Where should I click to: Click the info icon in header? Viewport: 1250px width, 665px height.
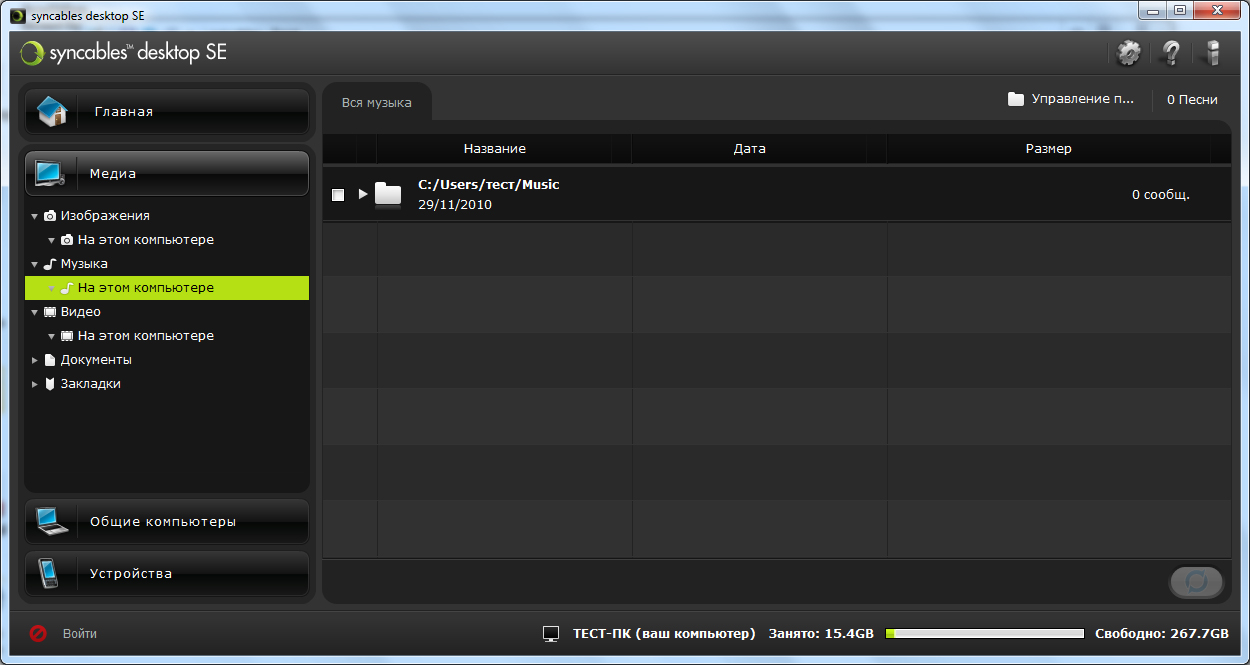(x=1213, y=53)
